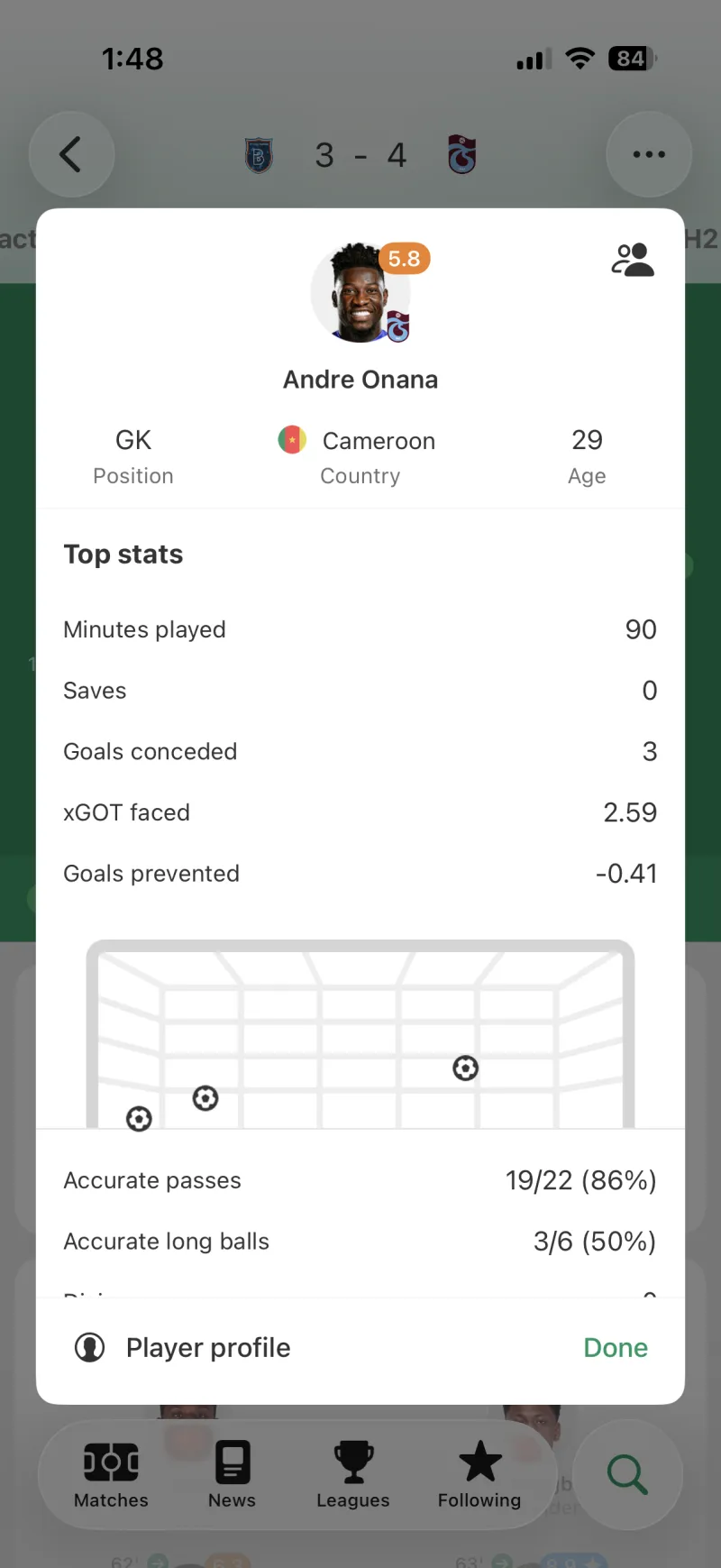Screen dimensions: 721x1568
Task: Open the Leagues tab
Action: tap(352, 1474)
